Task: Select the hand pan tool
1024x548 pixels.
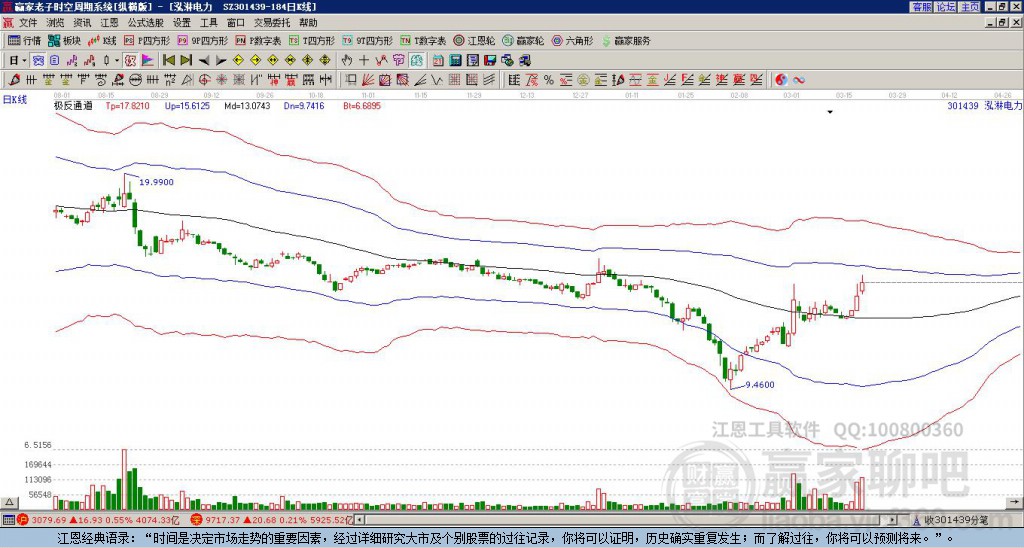Action: (347, 61)
